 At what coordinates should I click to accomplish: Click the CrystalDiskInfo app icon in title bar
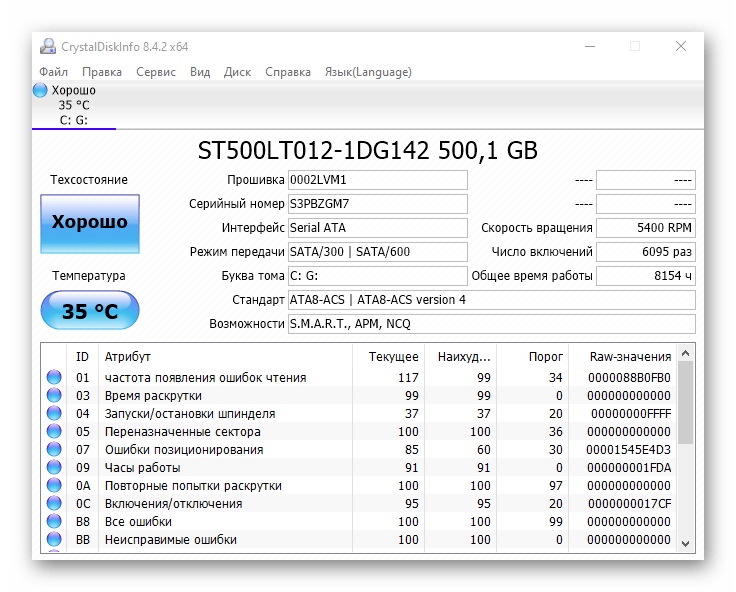(x=48, y=46)
